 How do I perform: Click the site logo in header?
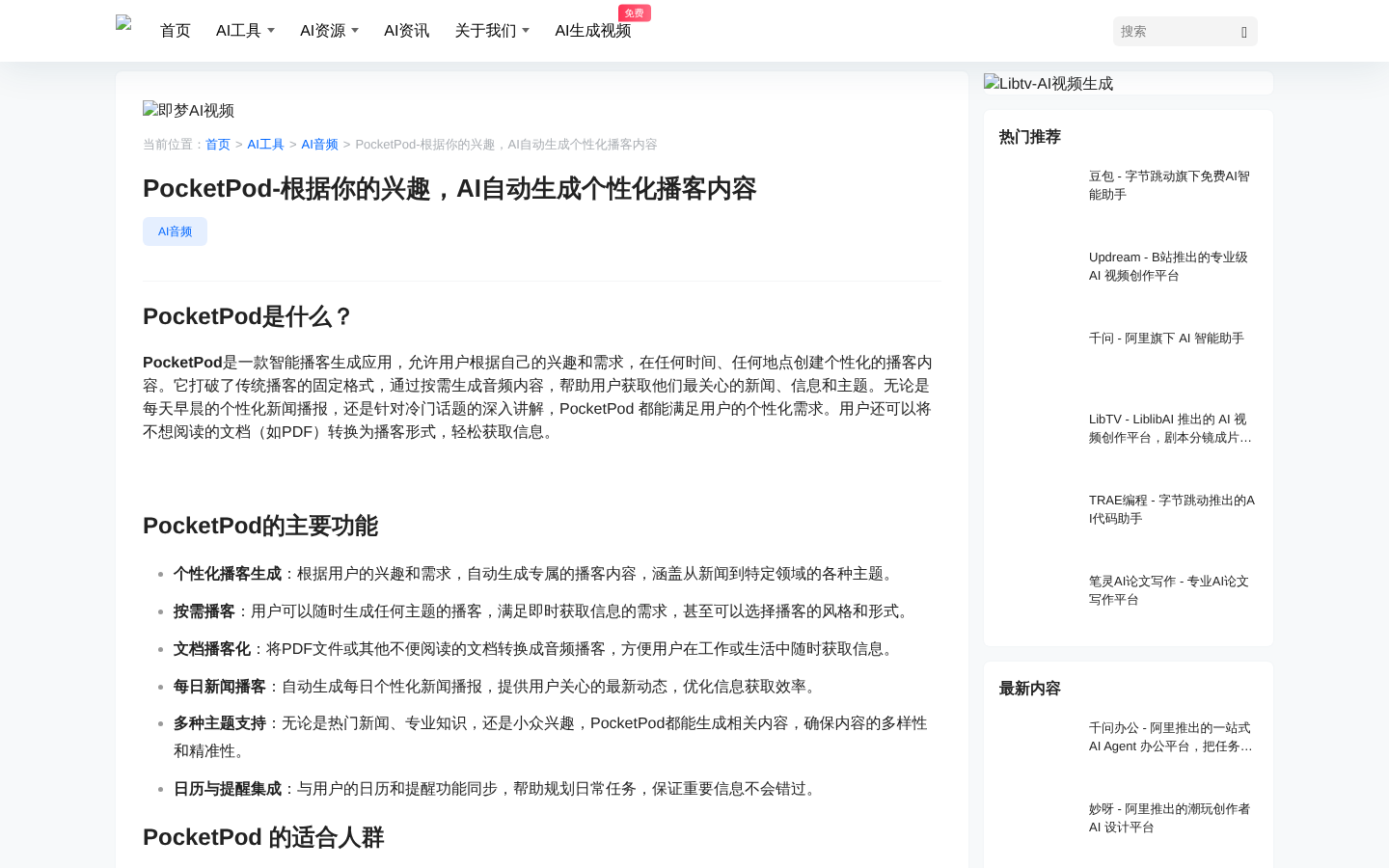tap(123, 24)
